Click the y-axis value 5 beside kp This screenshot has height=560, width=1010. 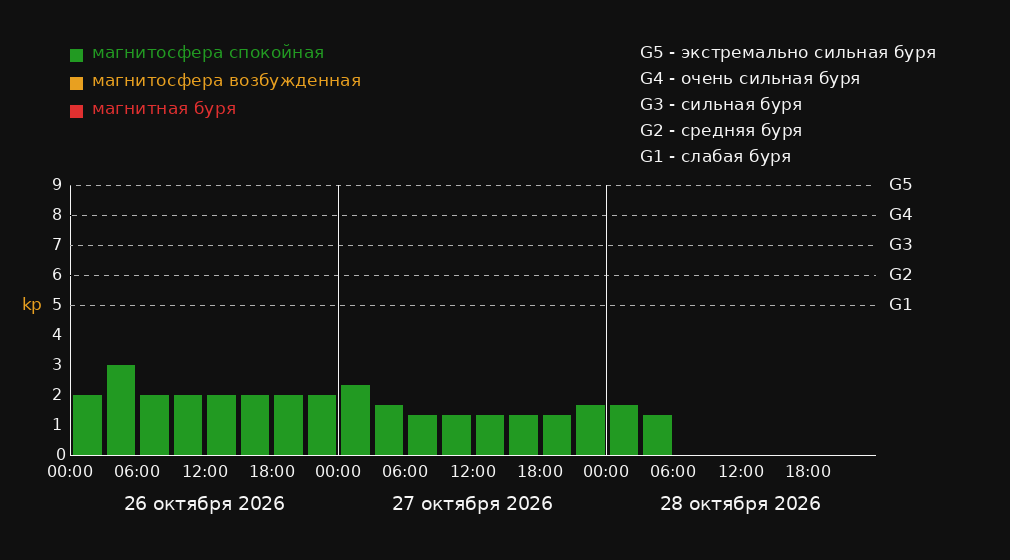(x=57, y=305)
